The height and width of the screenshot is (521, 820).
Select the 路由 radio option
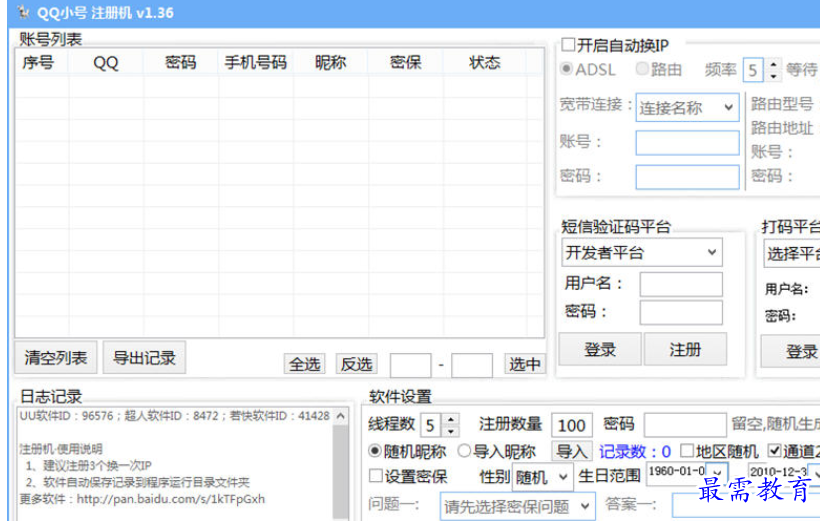[642, 69]
